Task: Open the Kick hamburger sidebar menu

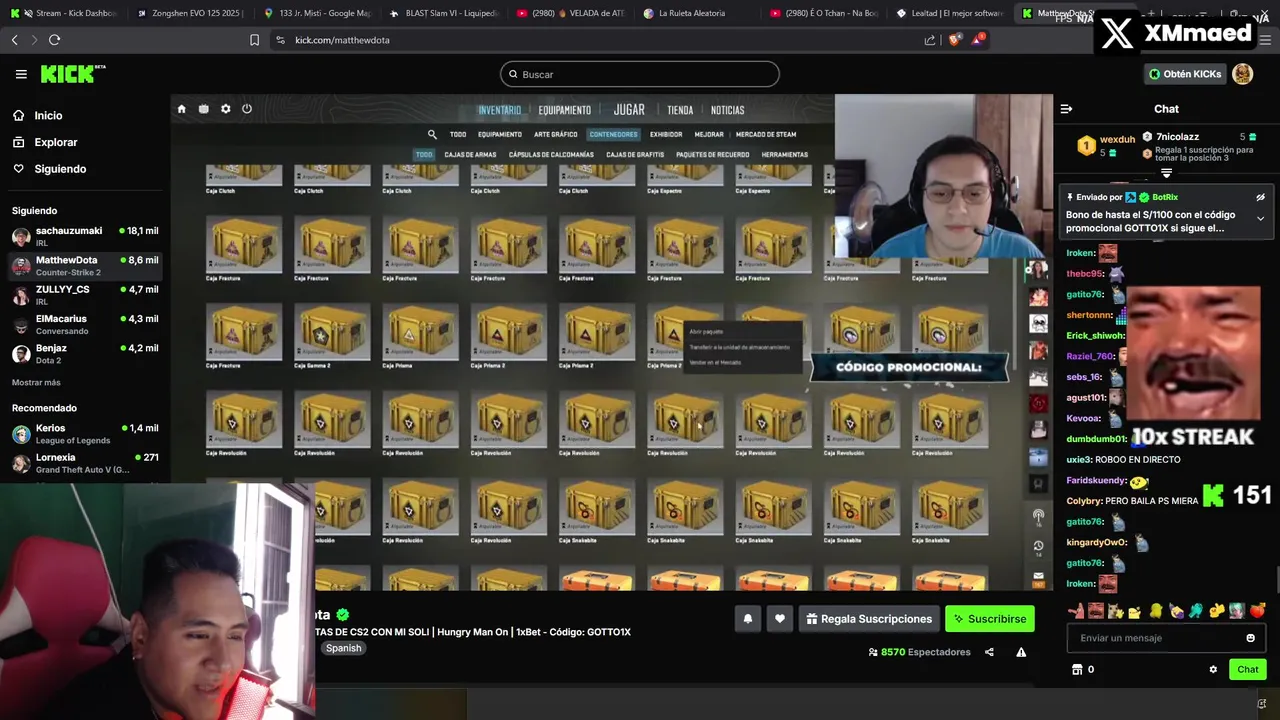Action: [x=21, y=74]
